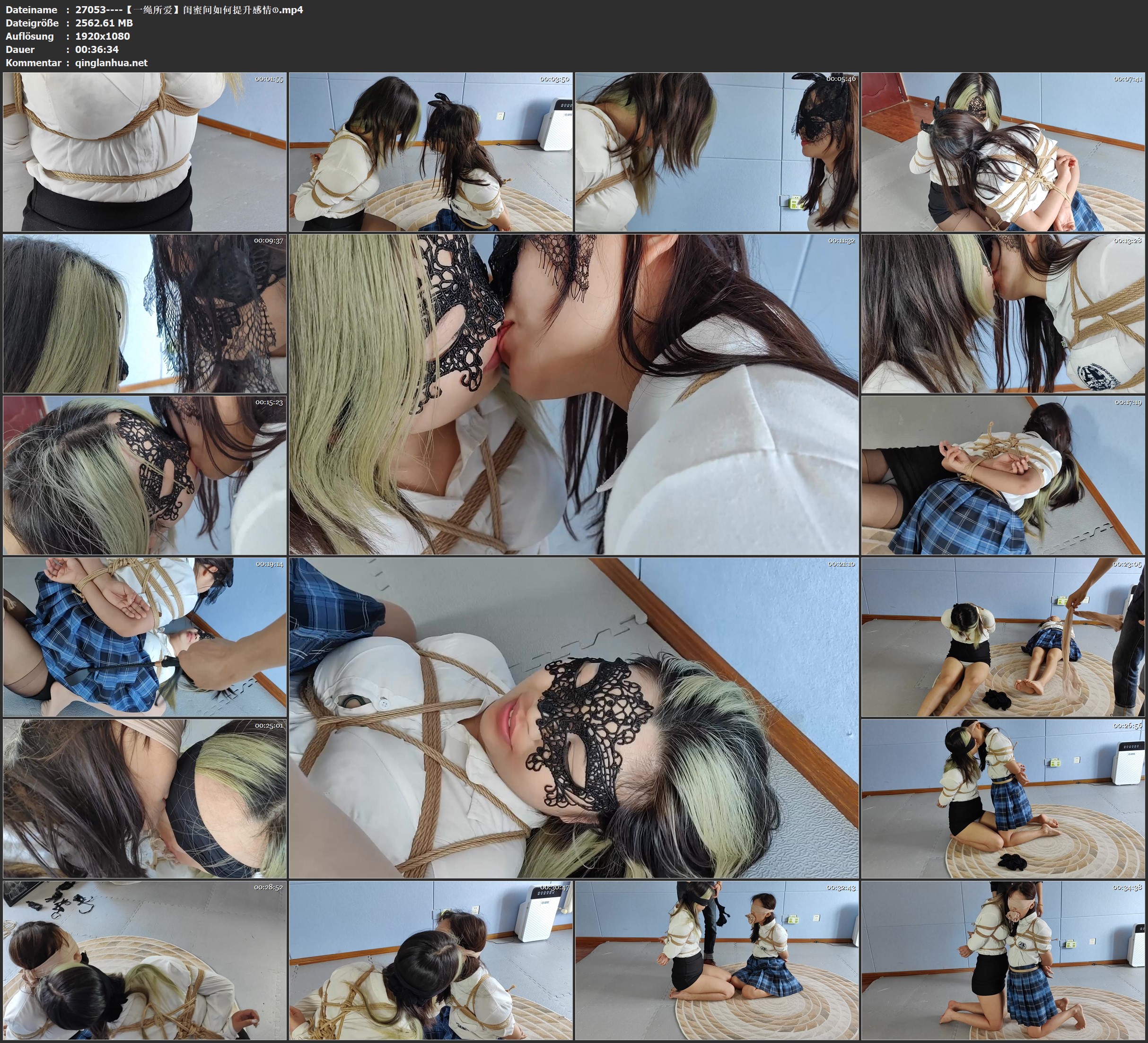Screen dimensions: 1148x1043
Task: Select the frame marked 00:03:50
Action: pos(430,152)
